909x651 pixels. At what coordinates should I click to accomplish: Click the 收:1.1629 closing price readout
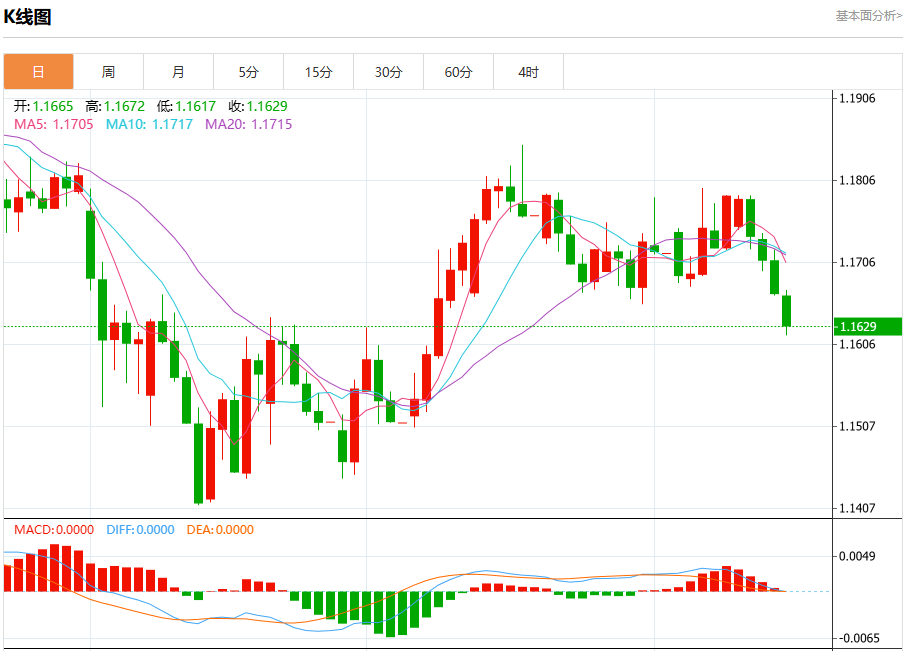tap(258, 106)
